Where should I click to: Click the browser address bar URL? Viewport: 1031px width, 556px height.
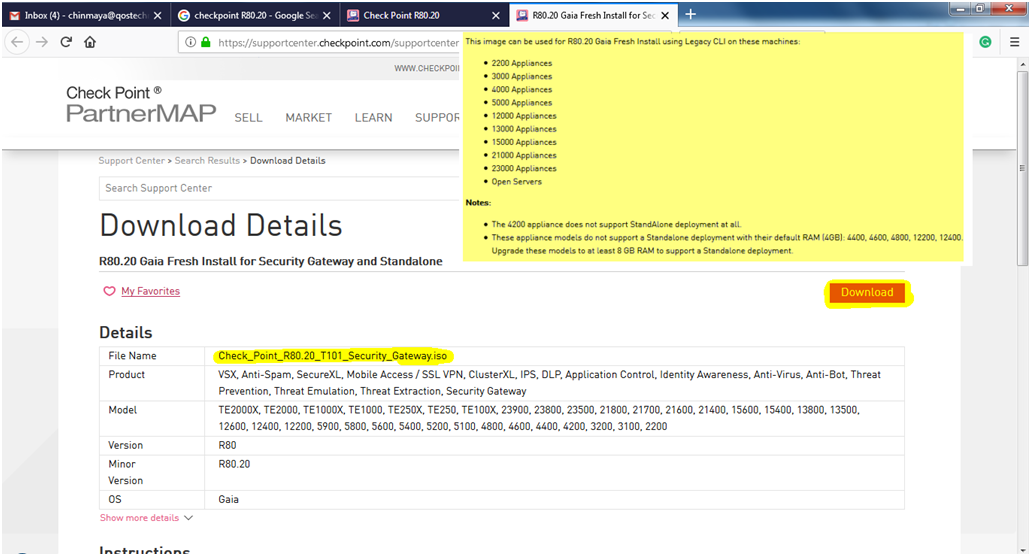[x=338, y=43]
